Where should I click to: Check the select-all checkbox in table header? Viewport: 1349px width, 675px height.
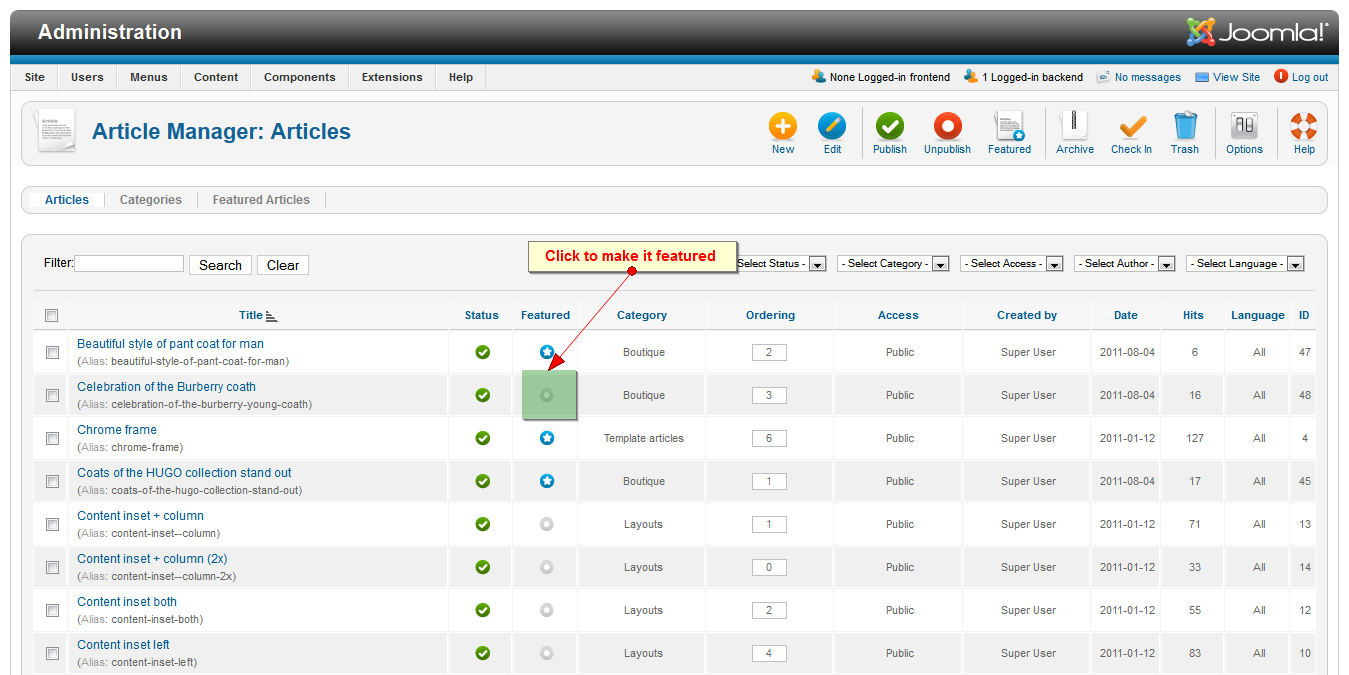[x=52, y=315]
